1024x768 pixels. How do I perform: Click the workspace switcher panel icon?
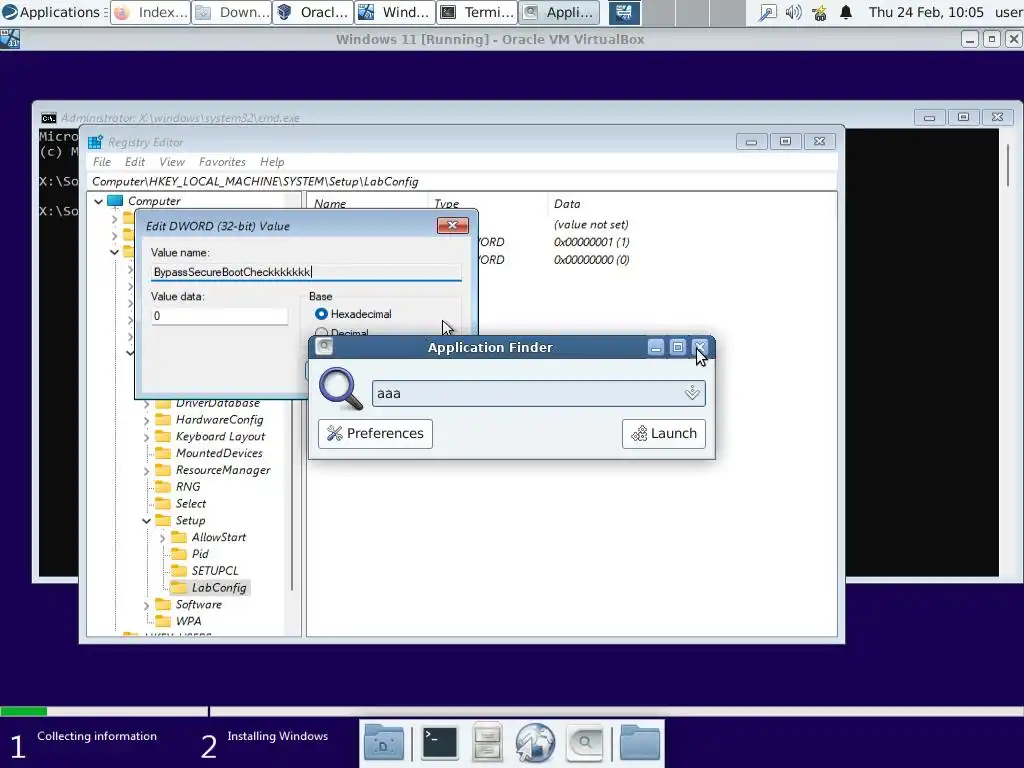click(x=624, y=12)
